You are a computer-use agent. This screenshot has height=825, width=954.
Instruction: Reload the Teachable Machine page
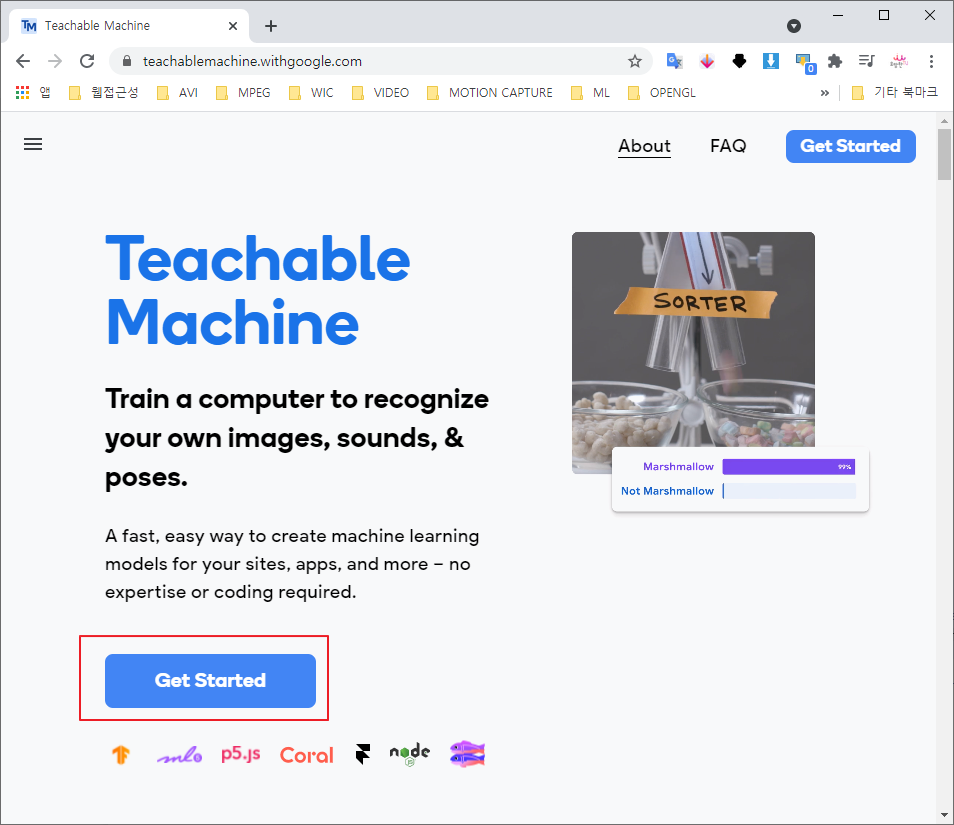pyautogui.click(x=87, y=61)
